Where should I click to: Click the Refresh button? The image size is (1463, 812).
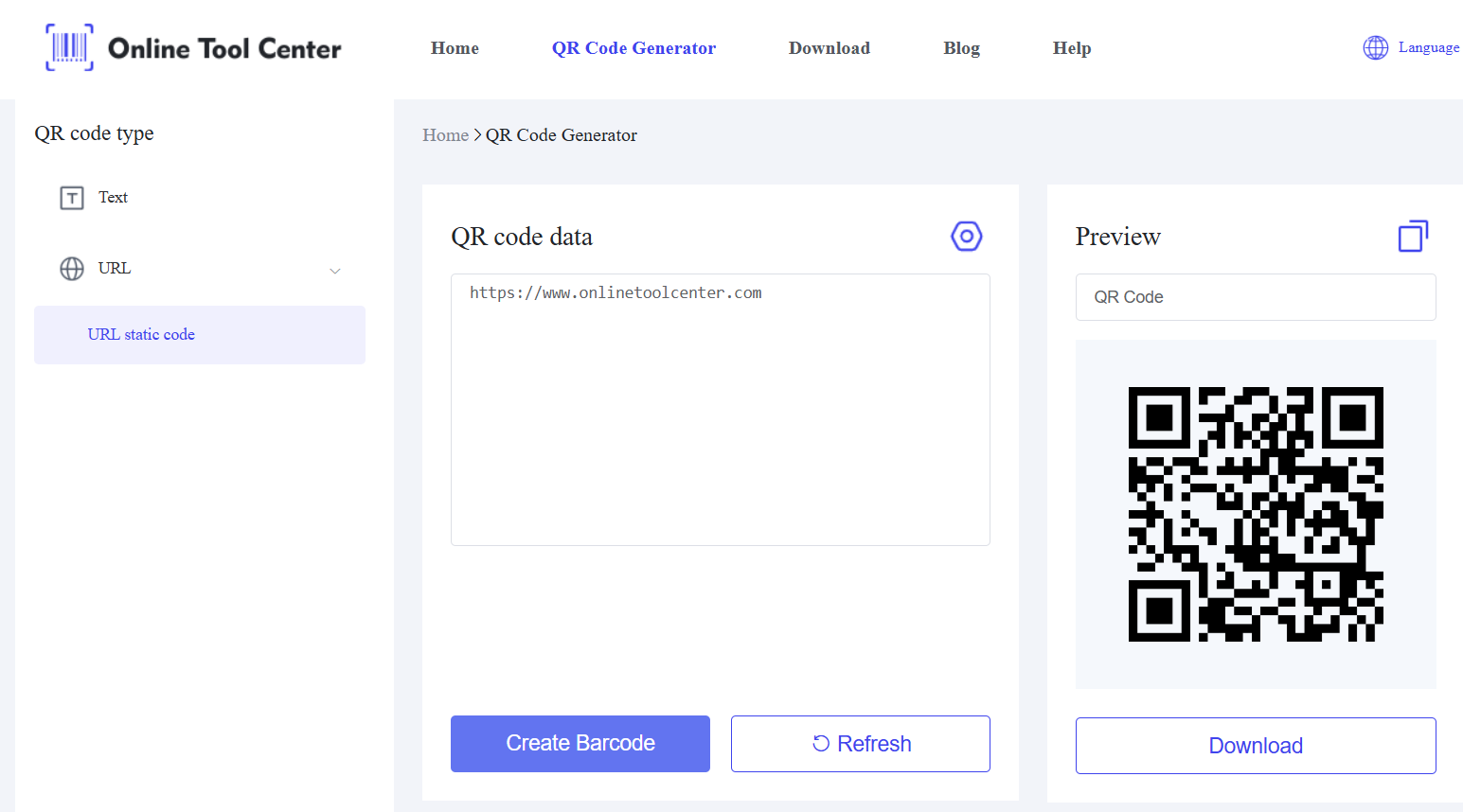[861, 744]
